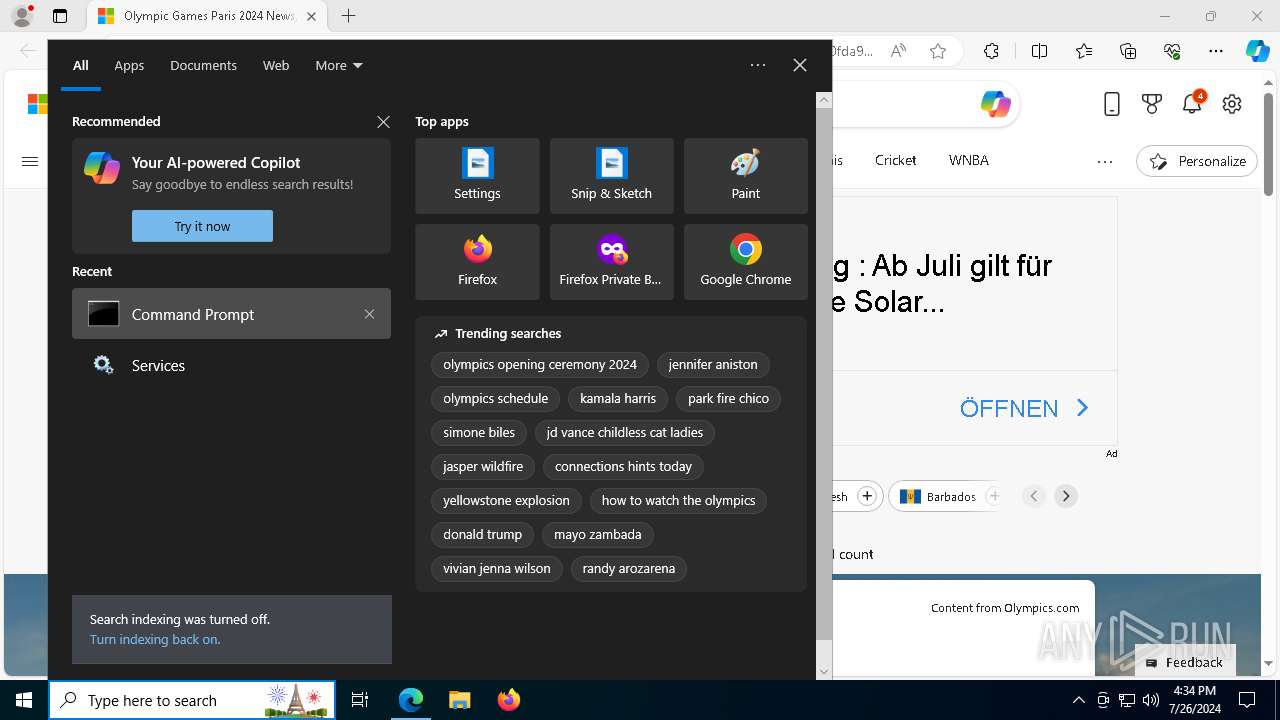Viewport: 1280px width, 720px height.
Task: Open Microsoft Edge from taskbar
Action: tap(411, 700)
